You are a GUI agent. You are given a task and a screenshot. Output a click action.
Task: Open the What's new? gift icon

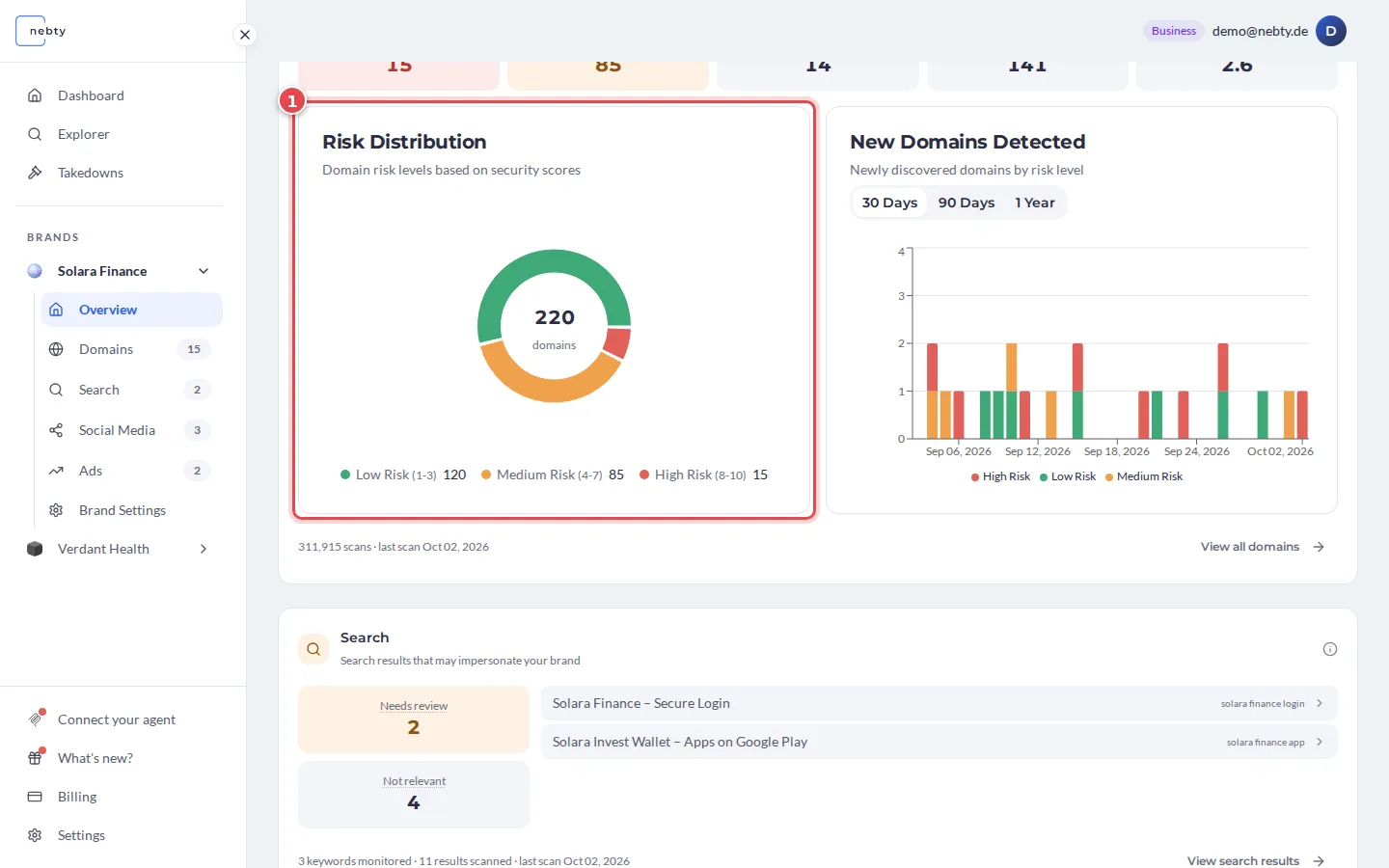[x=36, y=757]
